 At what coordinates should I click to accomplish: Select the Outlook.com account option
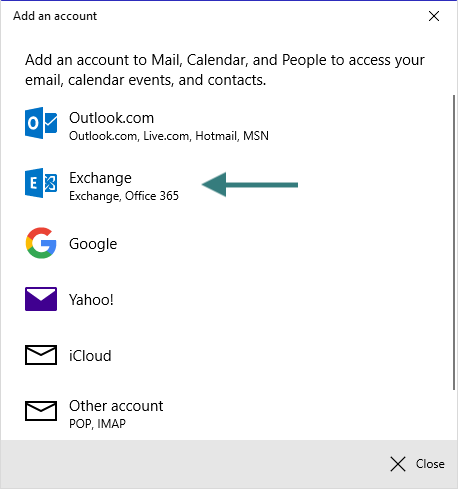tap(227, 126)
